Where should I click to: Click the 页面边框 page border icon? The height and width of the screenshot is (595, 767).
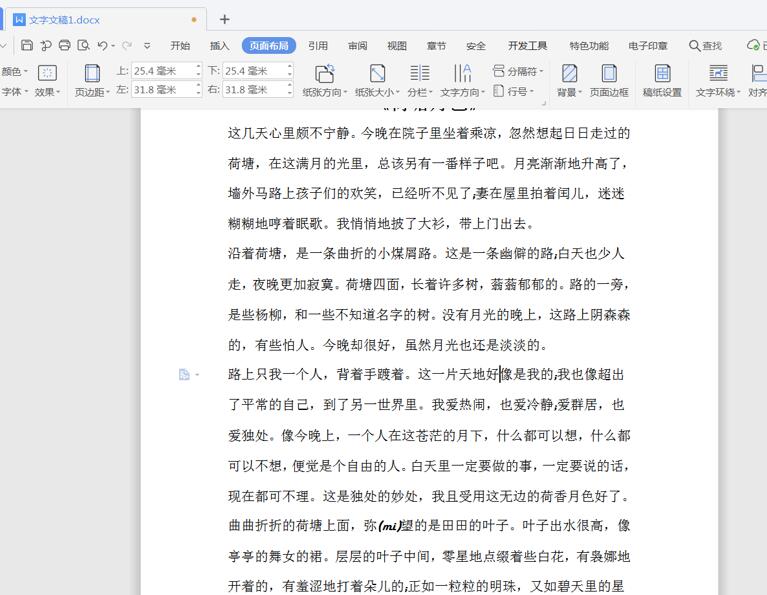[x=609, y=73]
